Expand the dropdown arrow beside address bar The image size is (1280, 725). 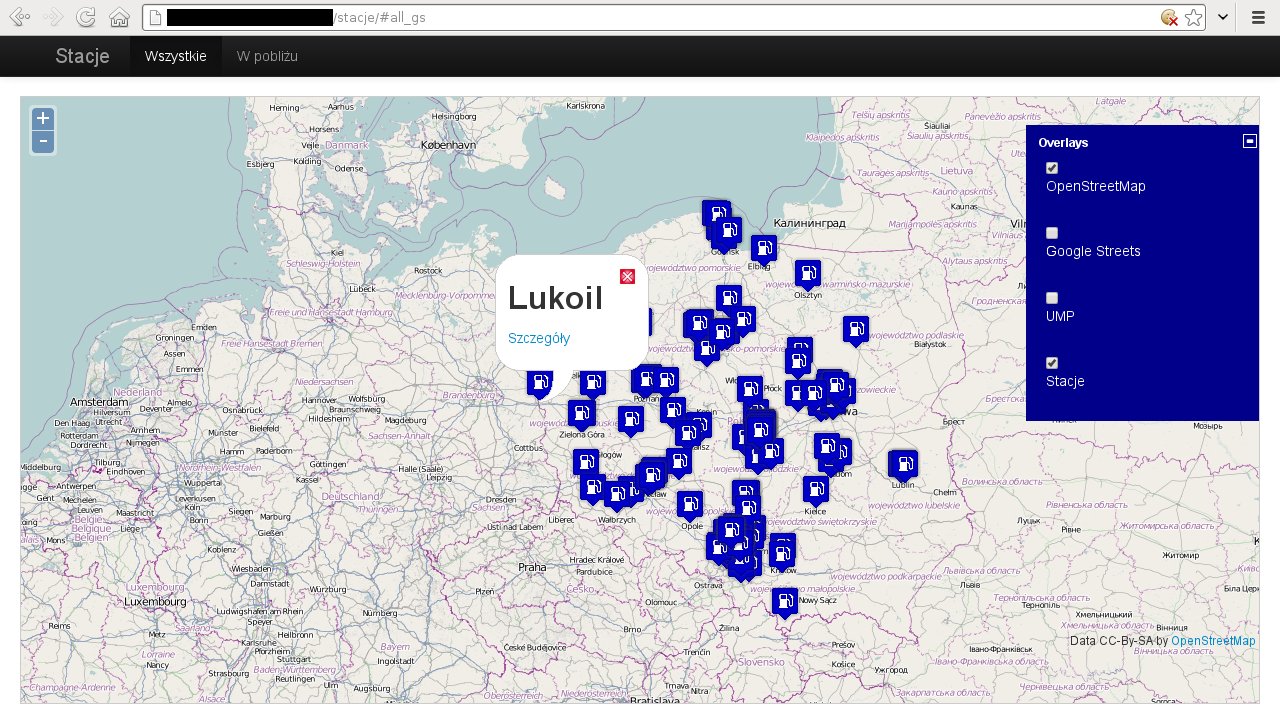1223,17
